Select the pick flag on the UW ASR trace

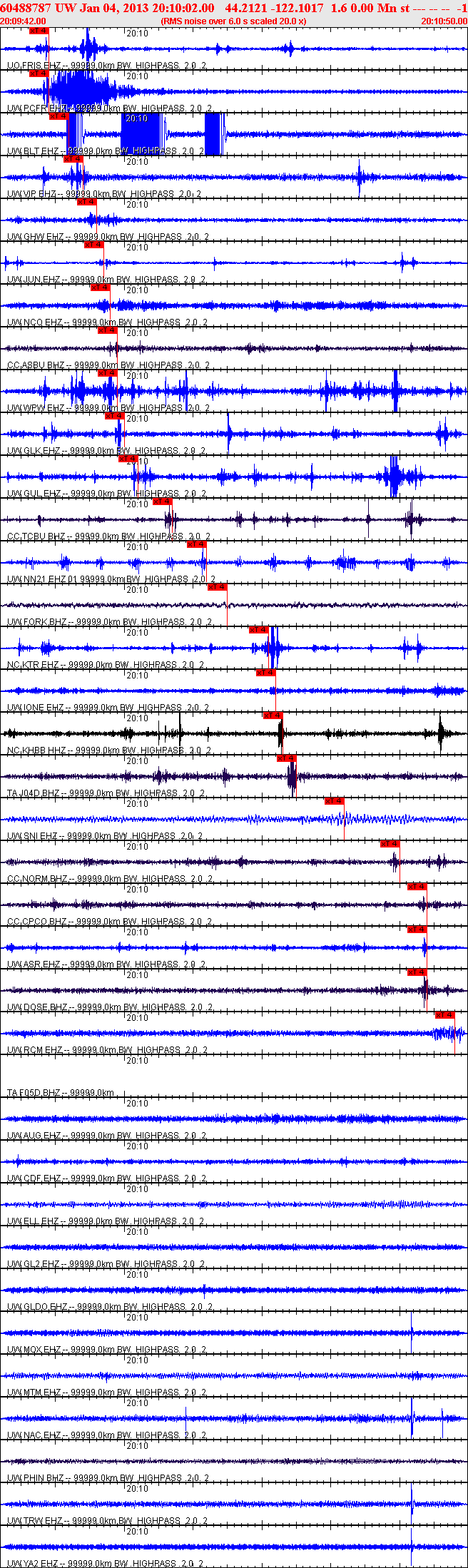(417, 930)
